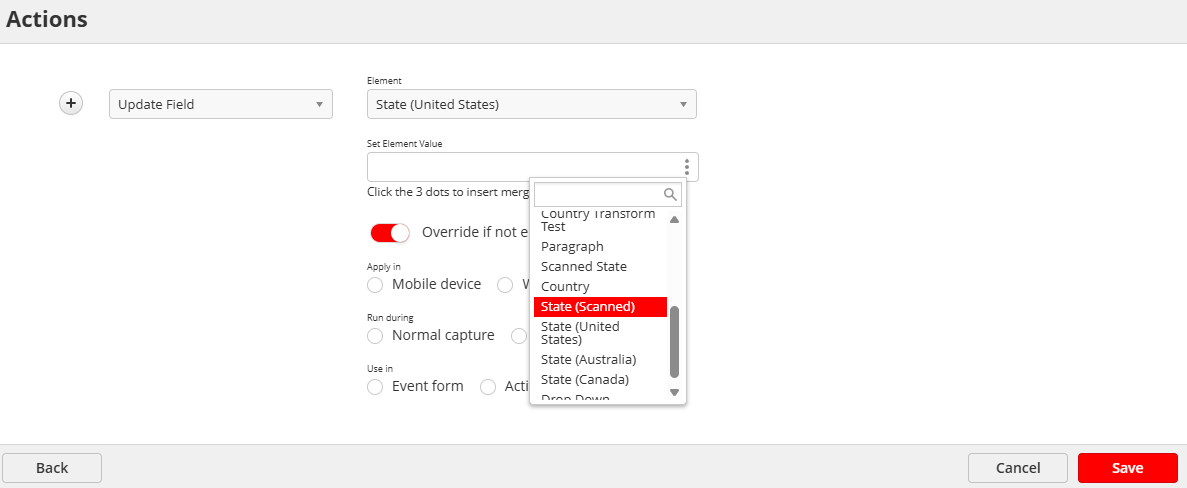Choose Country from the merge field list

point(600,287)
